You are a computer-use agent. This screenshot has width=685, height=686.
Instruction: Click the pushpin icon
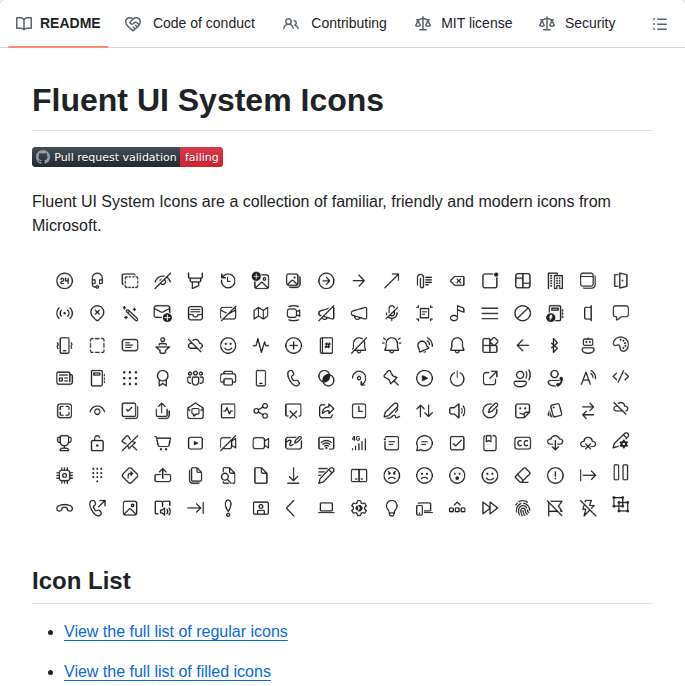pos(391,378)
